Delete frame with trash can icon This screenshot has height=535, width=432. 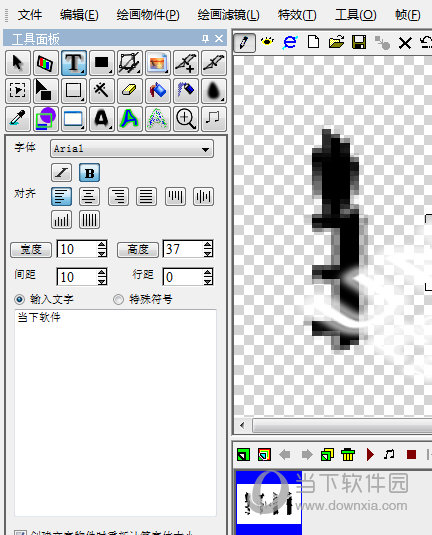click(x=348, y=454)
